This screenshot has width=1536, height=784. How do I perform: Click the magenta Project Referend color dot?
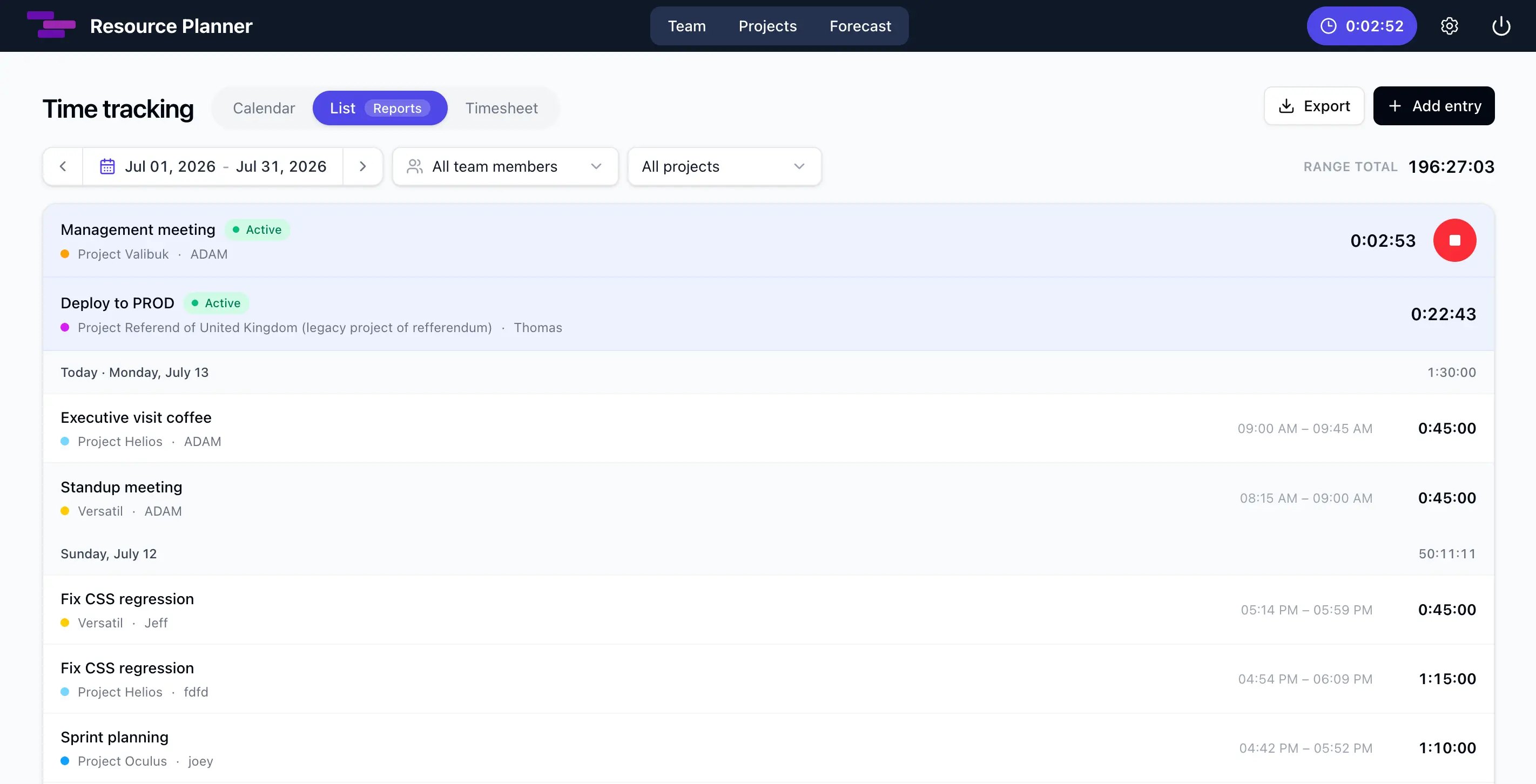point(65,327)
